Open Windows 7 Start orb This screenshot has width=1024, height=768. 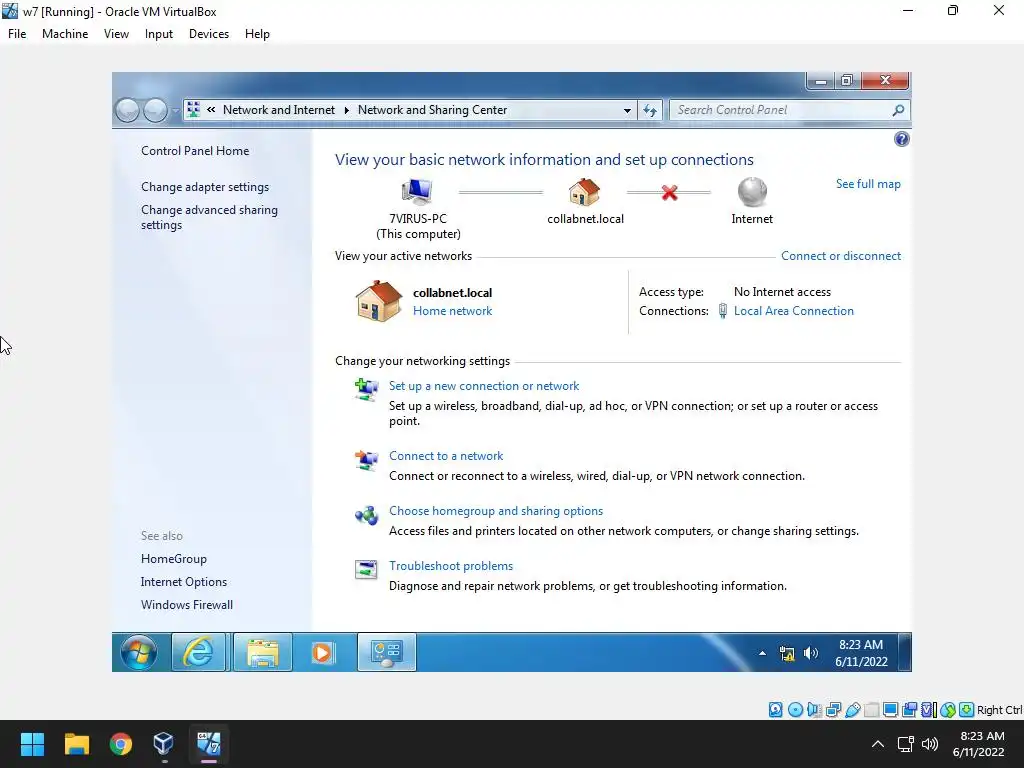(138, 652)
